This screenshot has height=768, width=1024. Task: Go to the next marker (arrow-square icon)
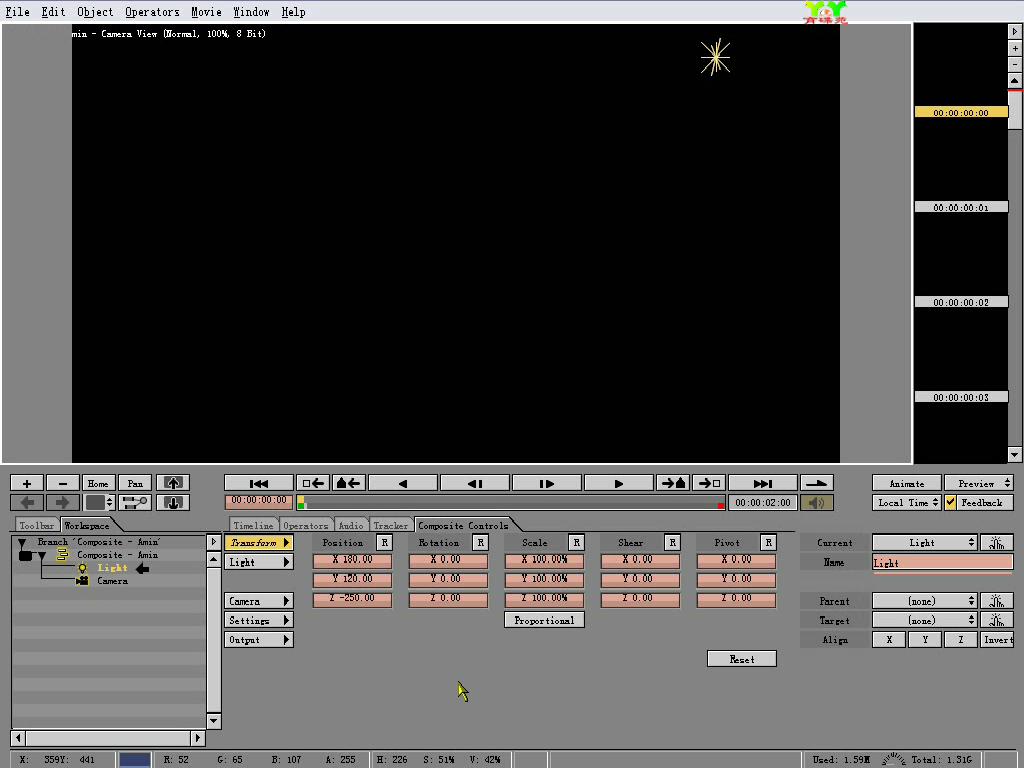point(709,483)
